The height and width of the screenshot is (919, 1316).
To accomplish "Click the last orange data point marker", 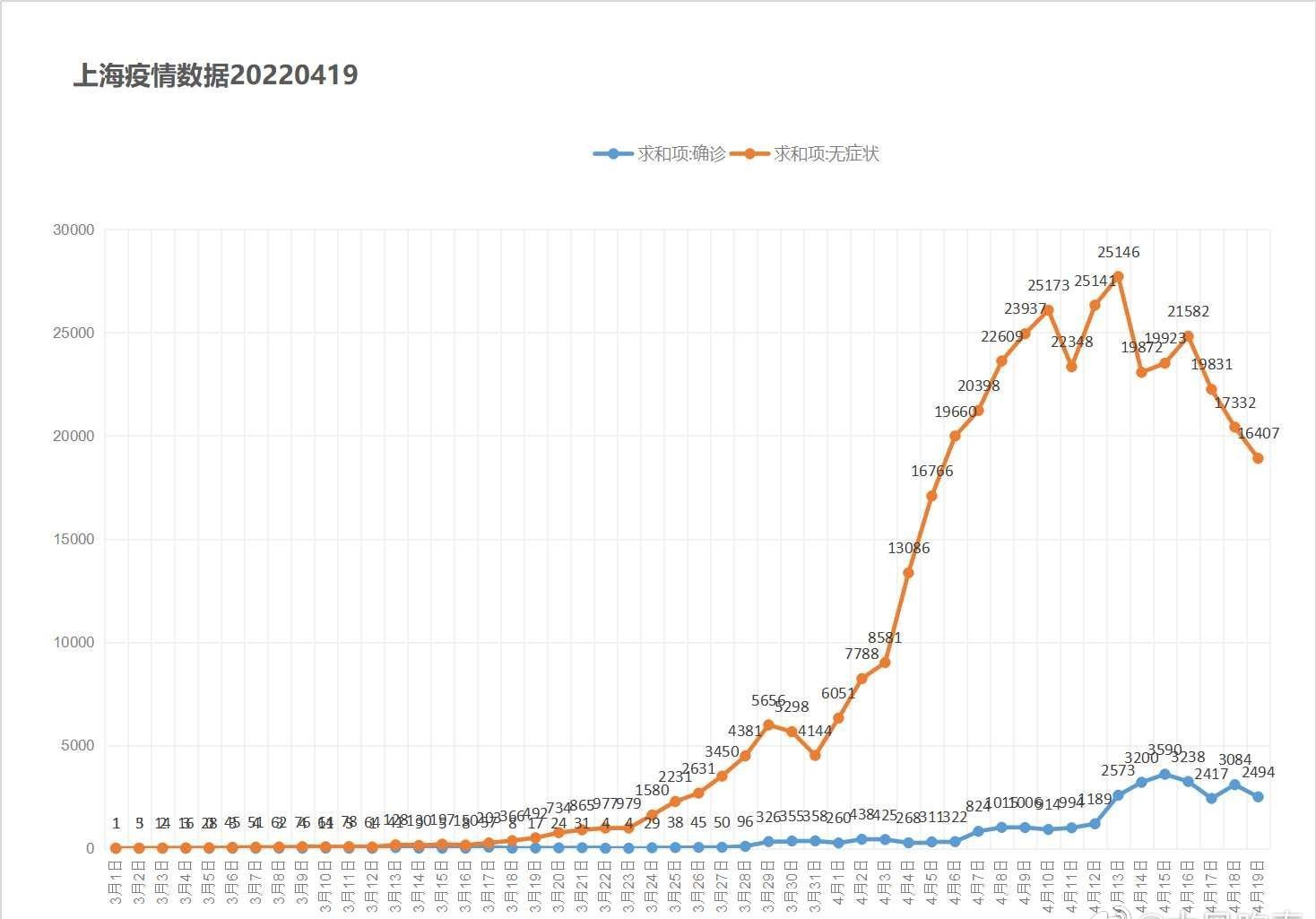I will click(1259, 458).
